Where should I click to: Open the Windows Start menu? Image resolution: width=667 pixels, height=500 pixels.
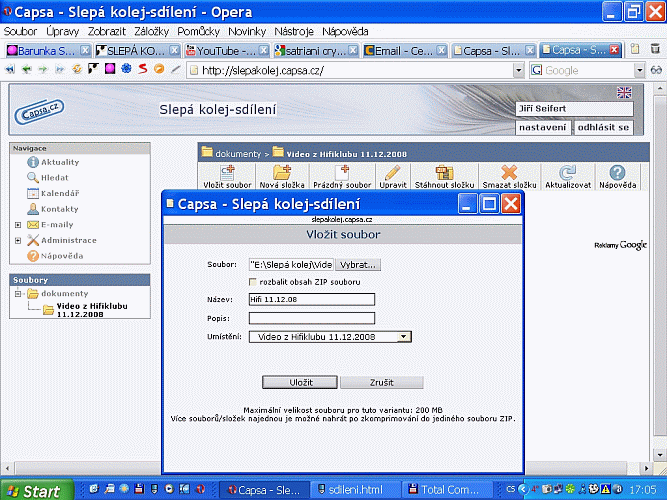pos(37,491)
